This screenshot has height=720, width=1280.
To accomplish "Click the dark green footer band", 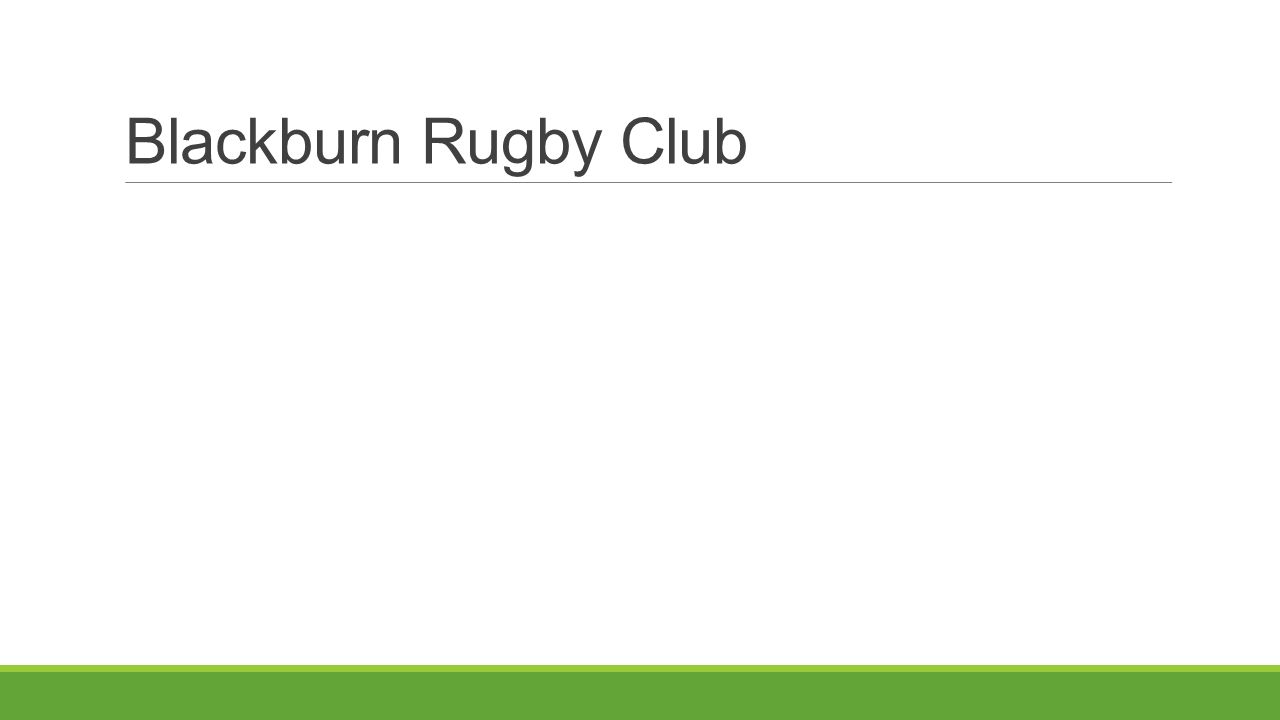I will 640,696.
